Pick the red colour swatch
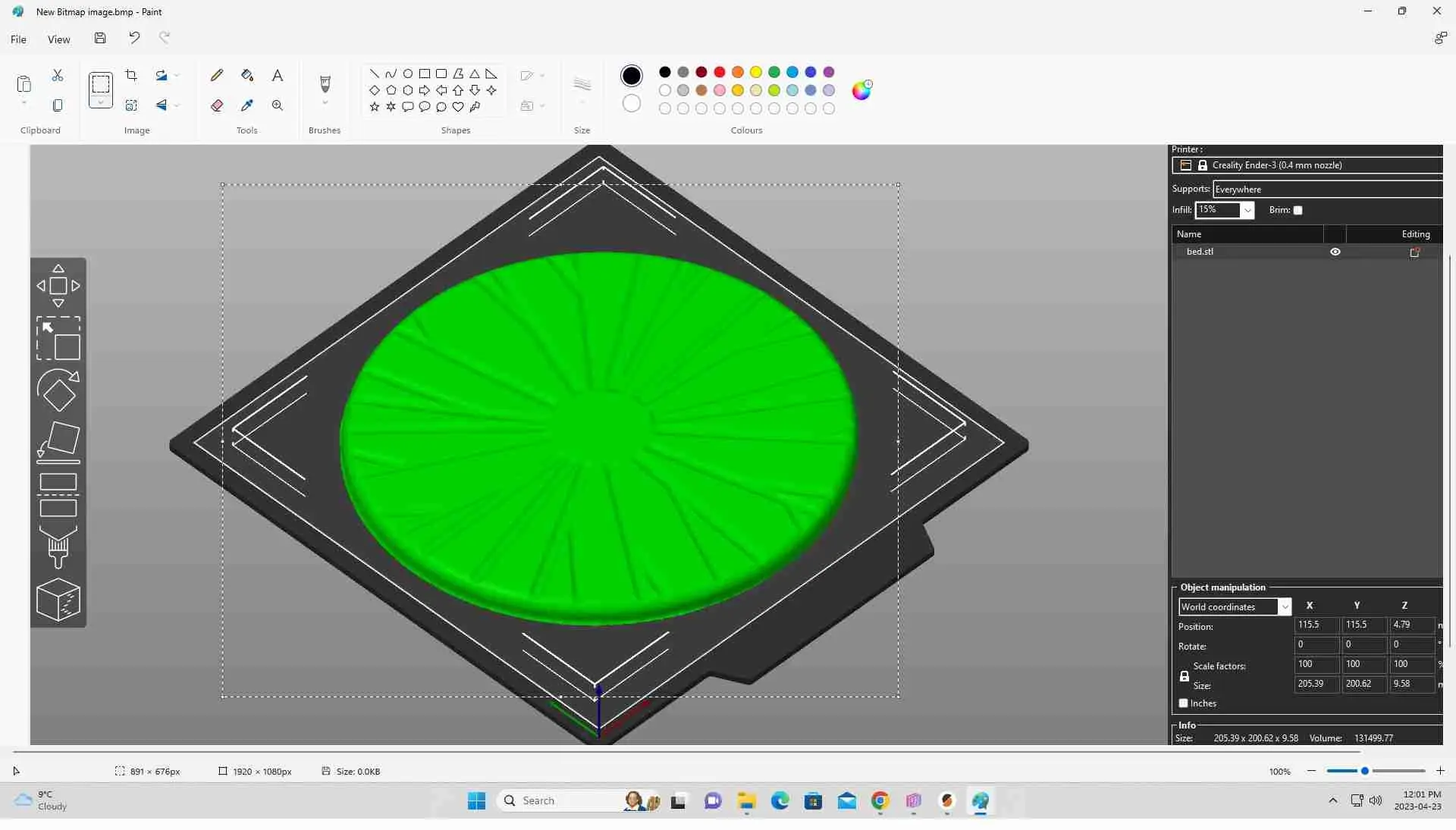Image resolution: width=1456 pixels, height=830 pixels. click(x=720, y=72)
